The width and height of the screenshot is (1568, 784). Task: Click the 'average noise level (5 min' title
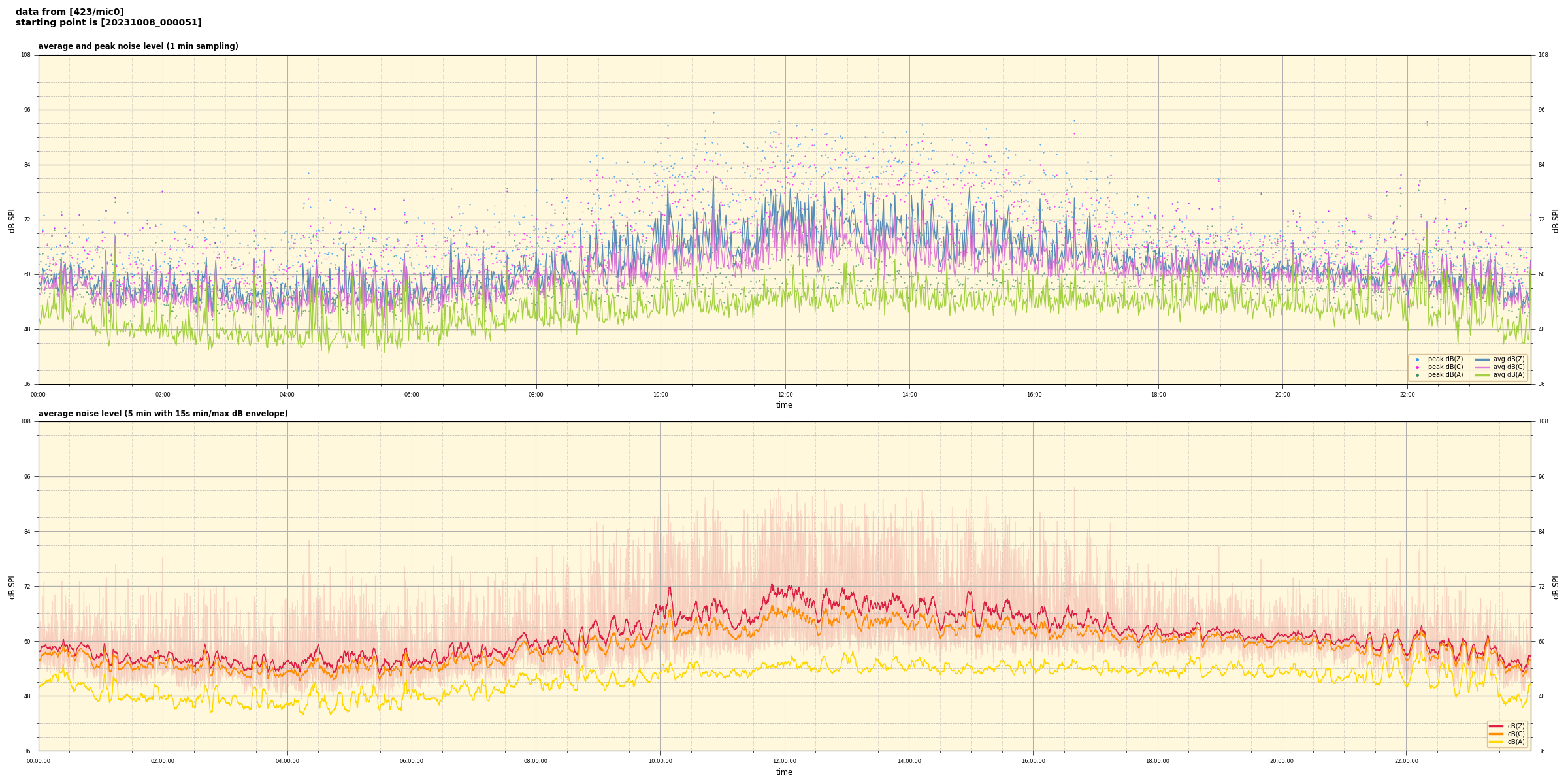[163, 414]
